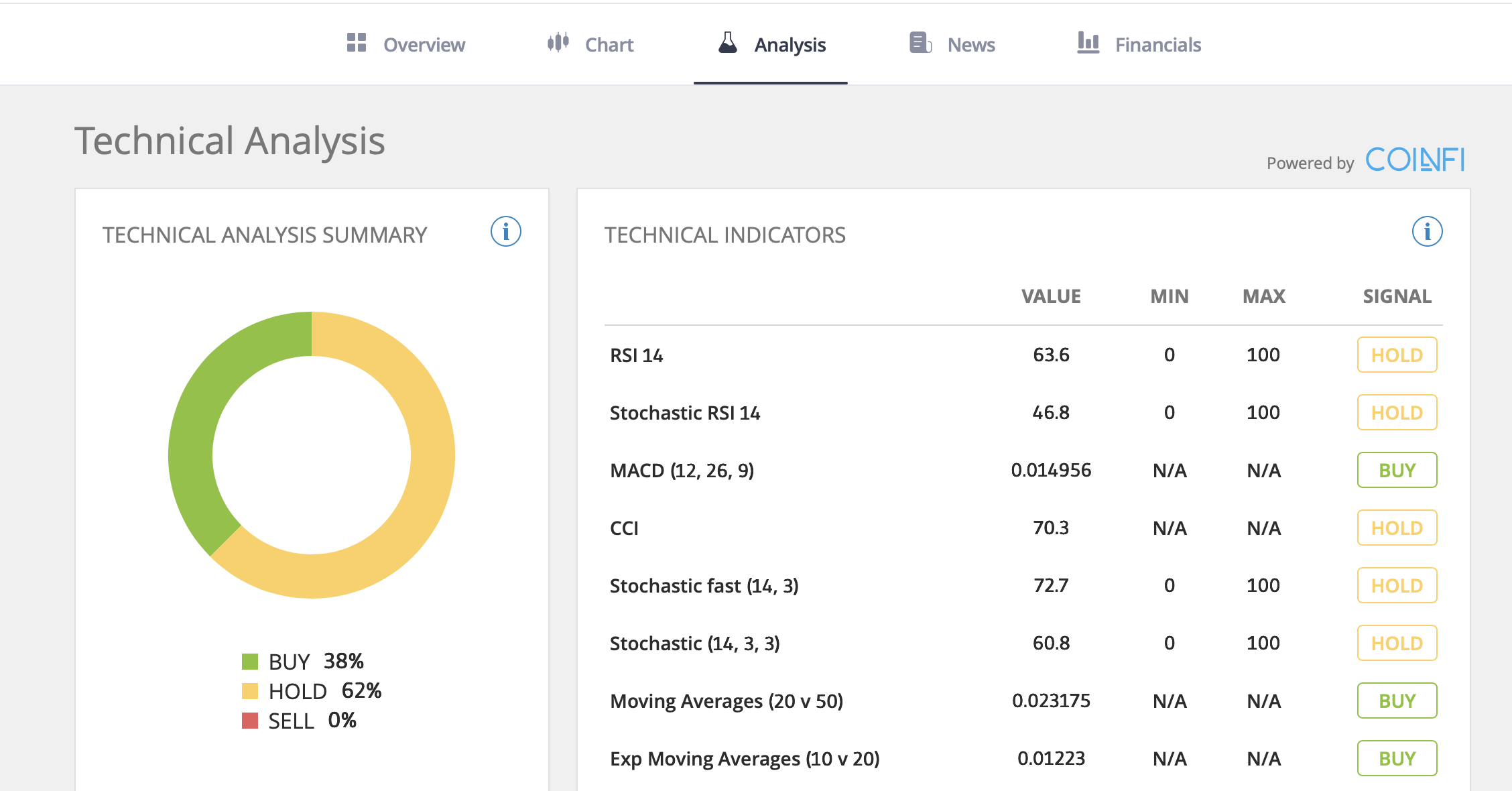This screenshot has height=791, width=1512.
Task: Click the SIGNAL column header
Action: (1397, 296)
